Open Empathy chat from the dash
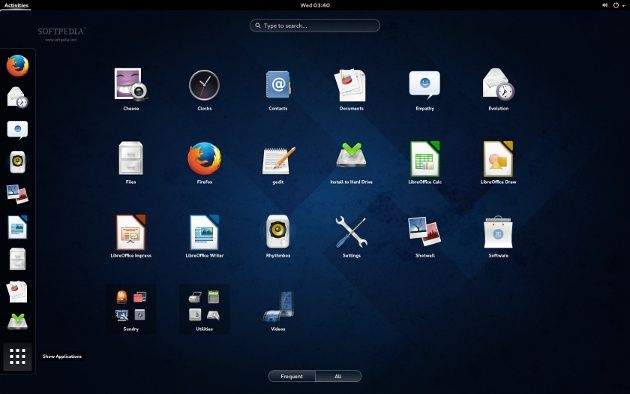Viewport: 630px width, 394px height. coord(18,130)
